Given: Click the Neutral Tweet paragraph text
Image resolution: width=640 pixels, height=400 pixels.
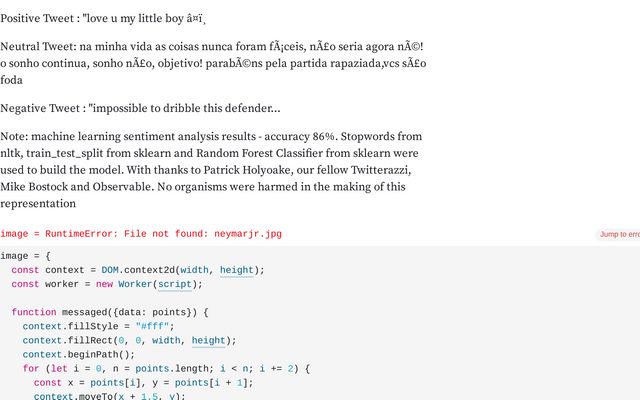Looking at the screenshot, I should coord(213,63).
